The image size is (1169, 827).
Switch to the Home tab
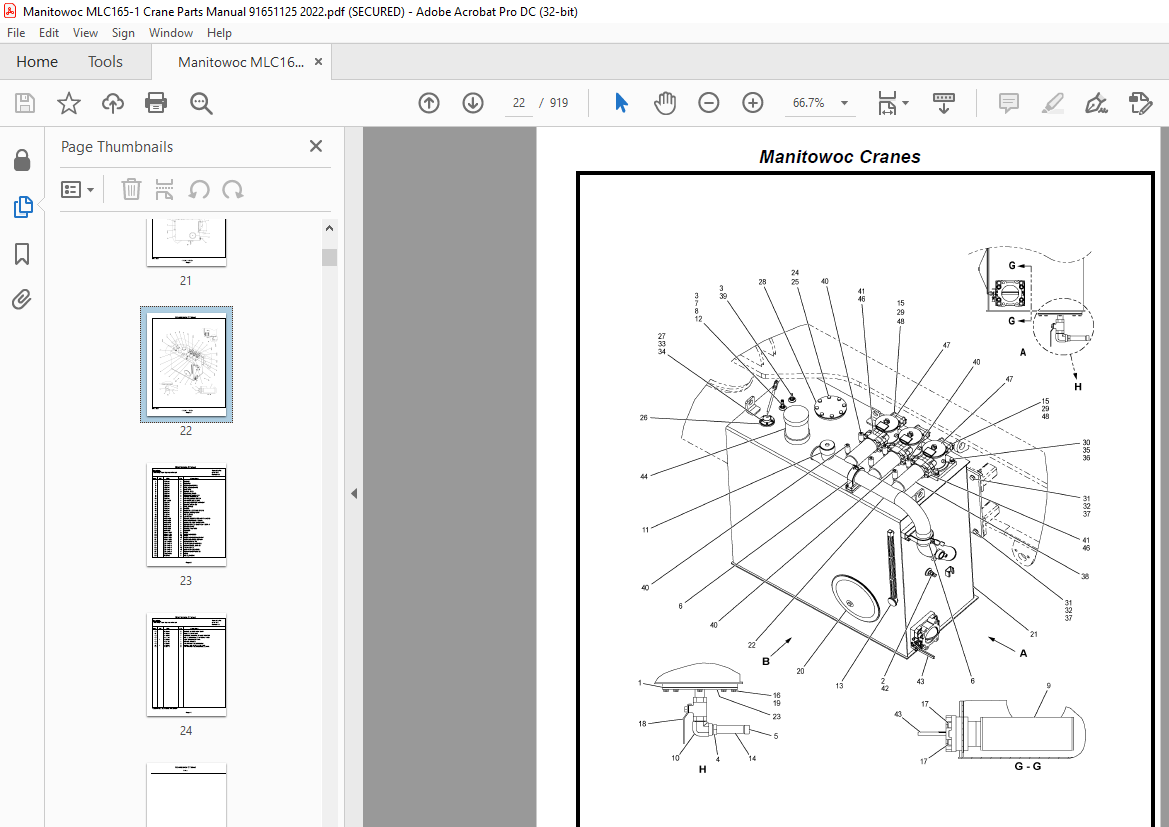(x=37, y=62)
